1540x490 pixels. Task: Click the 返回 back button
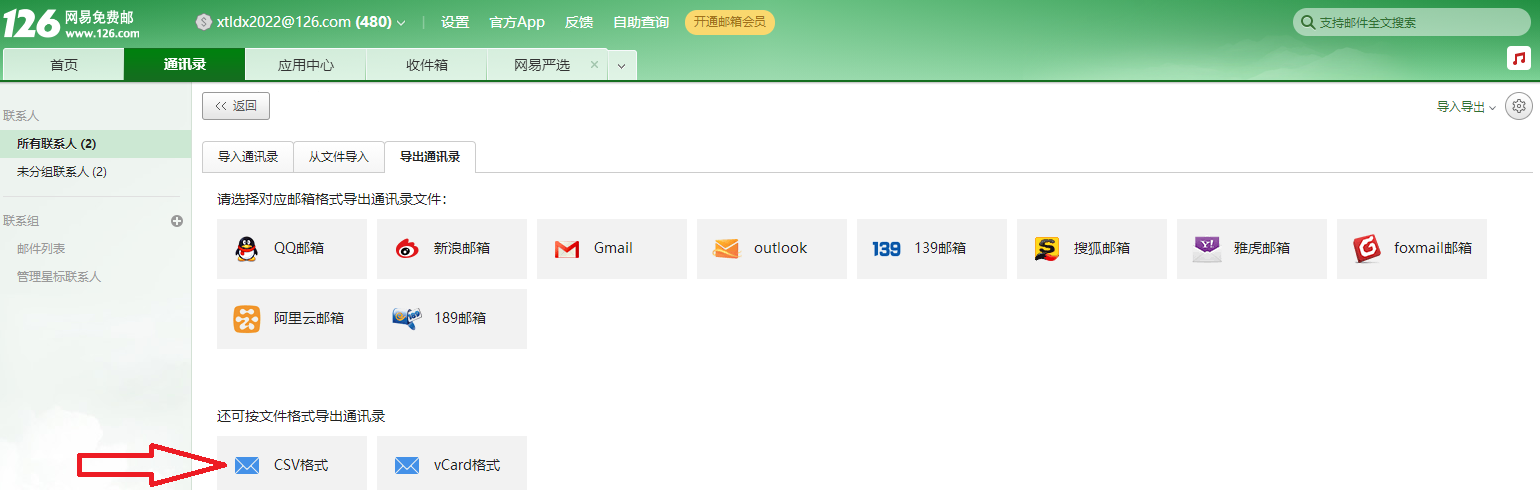pyautogui.click(x=236, y=106)
